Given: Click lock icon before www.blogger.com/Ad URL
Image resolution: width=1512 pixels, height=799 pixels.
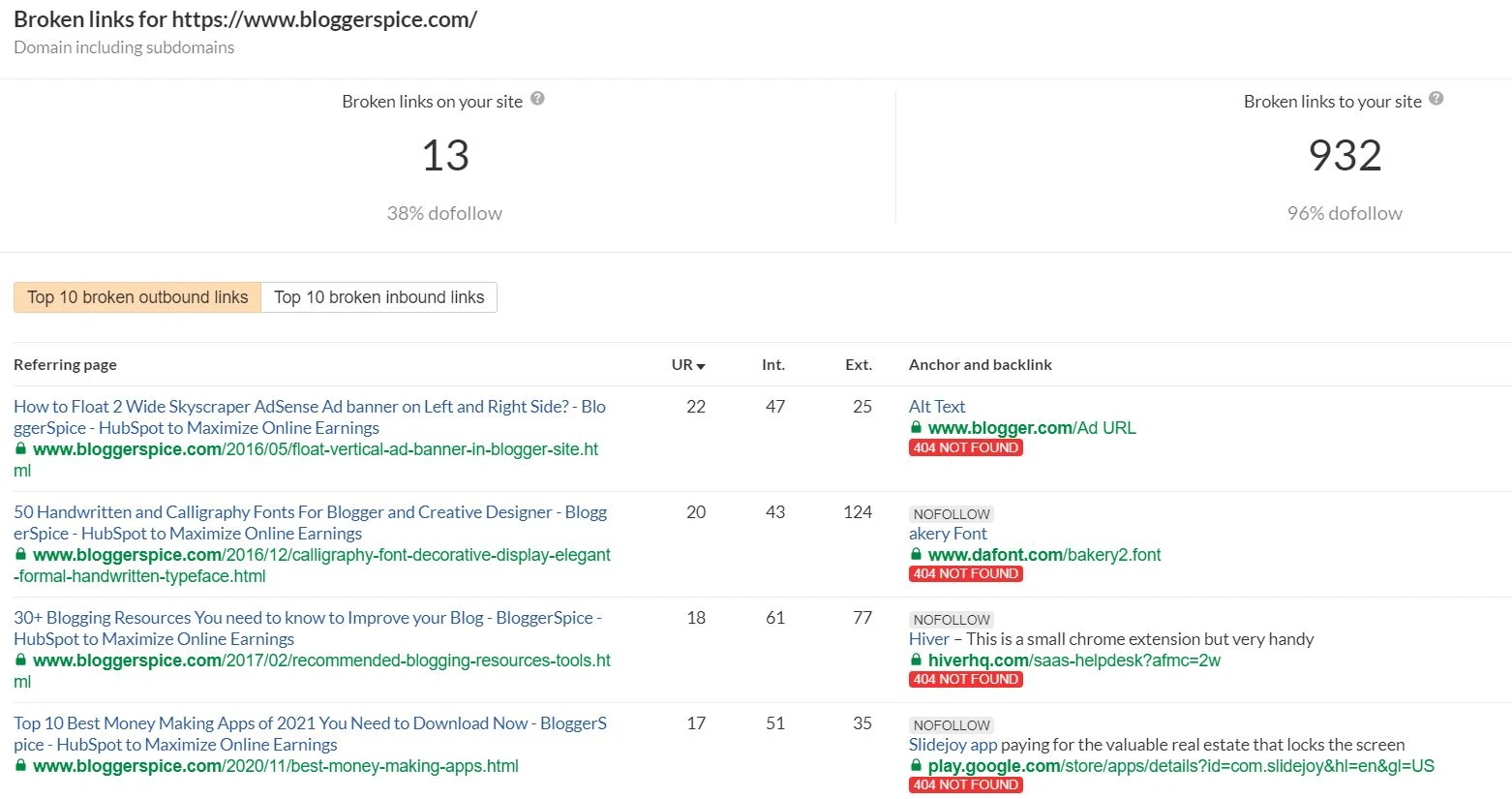Looking at the screenshot, I should click(916, 428).
